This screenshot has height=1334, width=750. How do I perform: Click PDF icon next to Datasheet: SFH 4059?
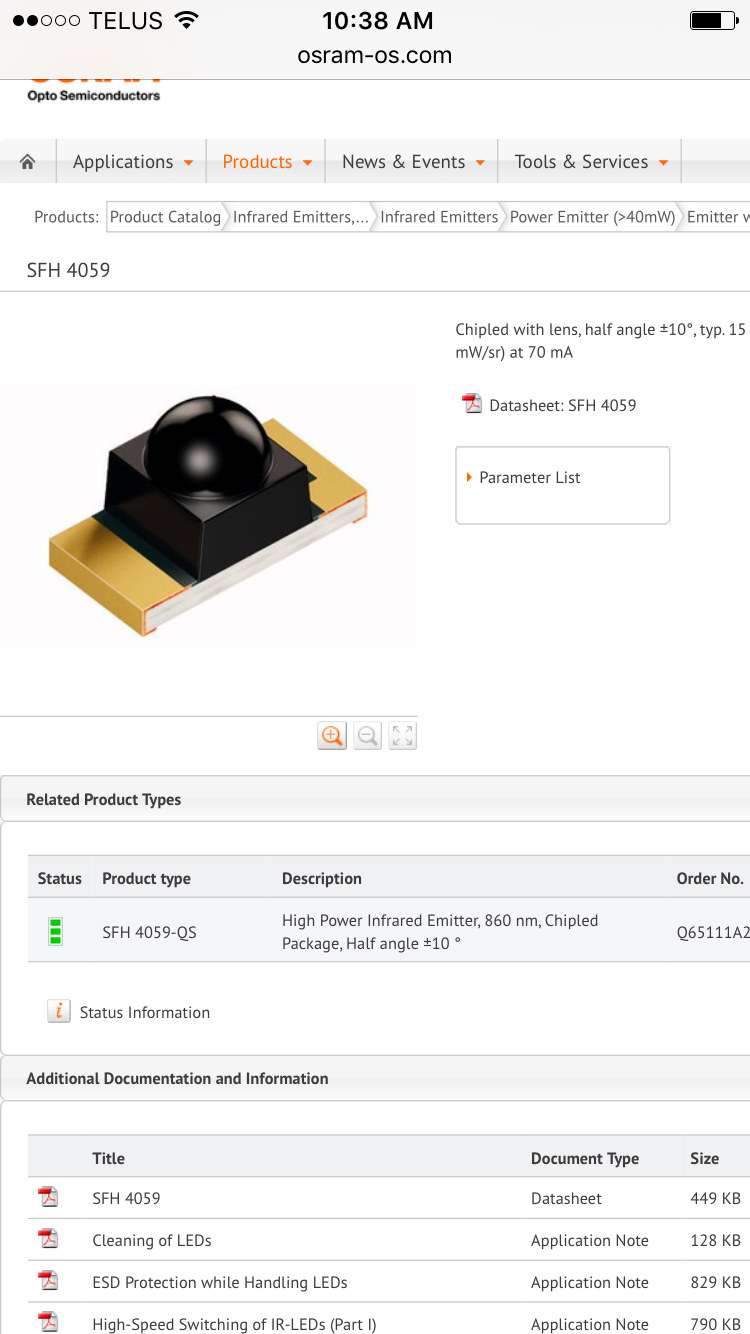coord(472,404)
